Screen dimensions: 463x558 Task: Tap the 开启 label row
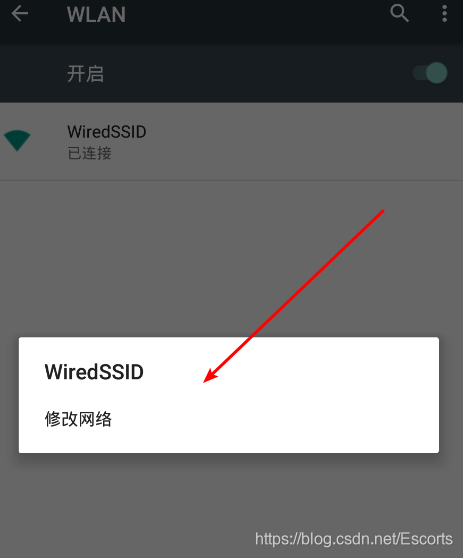pyautogui.click(x=231, y=74)
